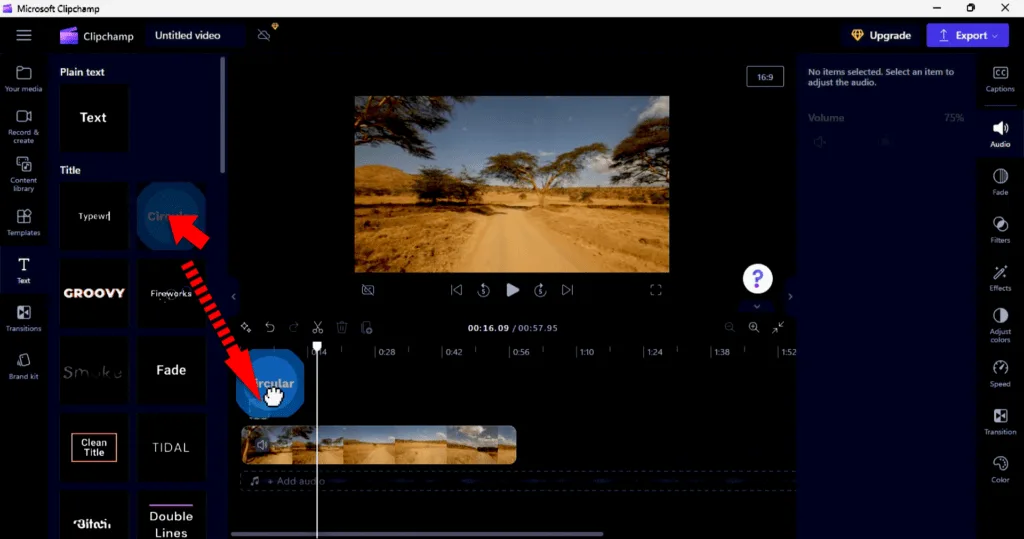
Task: Open Brand kit panel
Action: click(x=24, y=366)
